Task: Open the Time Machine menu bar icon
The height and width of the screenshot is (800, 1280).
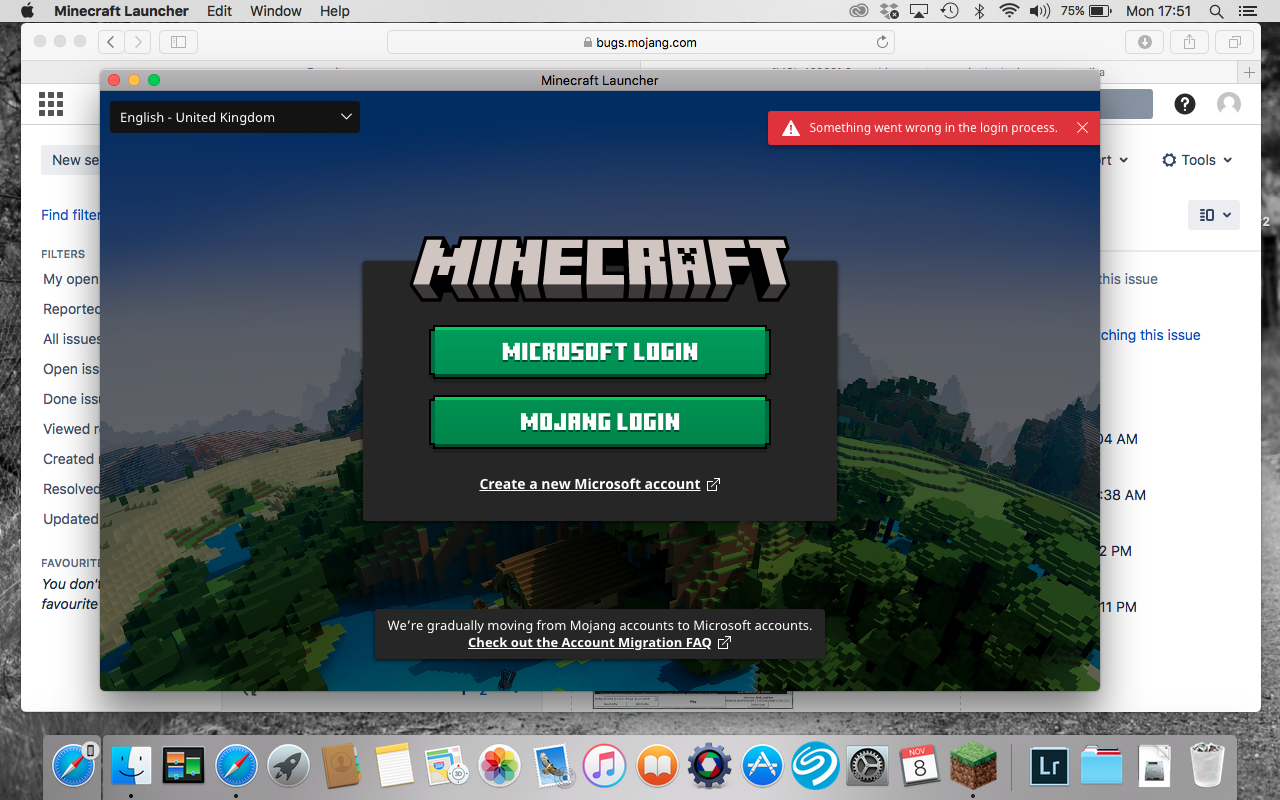Action: click(950, 11)
